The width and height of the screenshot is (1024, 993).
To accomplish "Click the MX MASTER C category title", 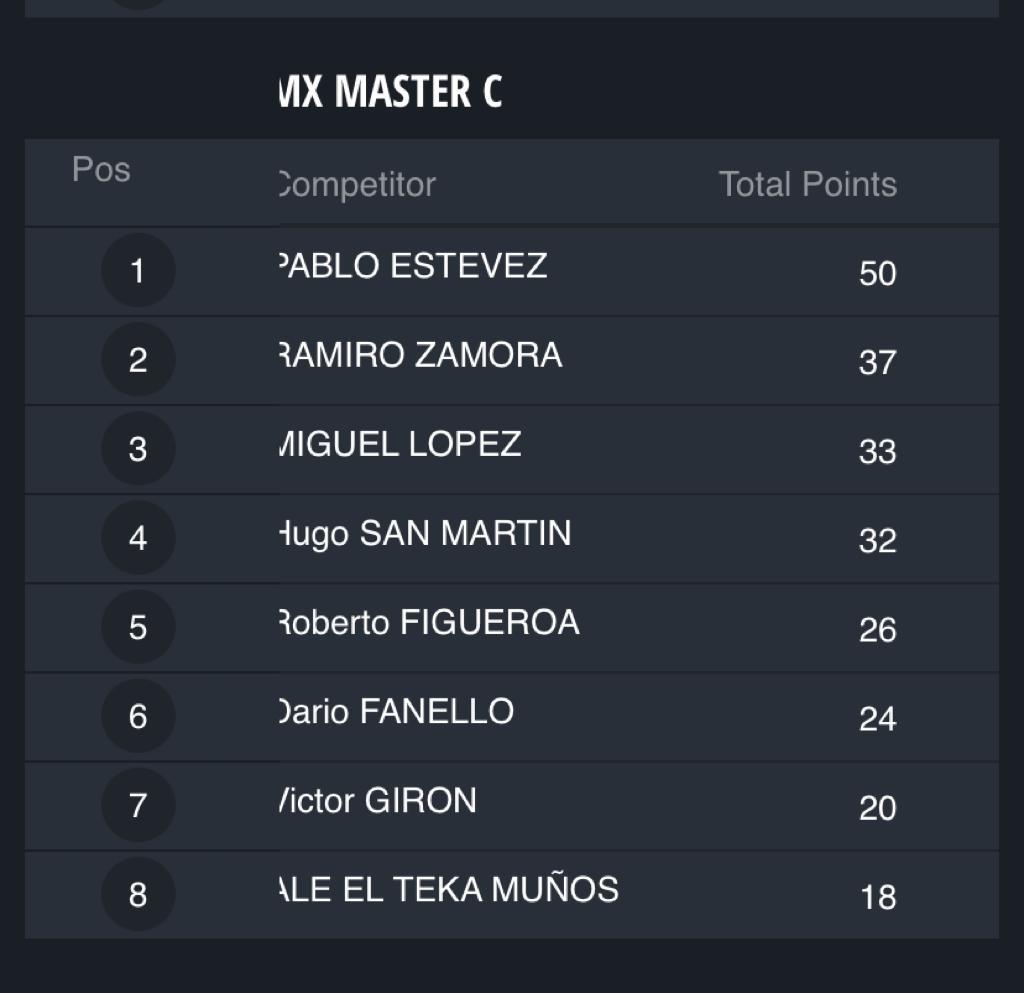I will pyautogui.click(x=388, y=92).
